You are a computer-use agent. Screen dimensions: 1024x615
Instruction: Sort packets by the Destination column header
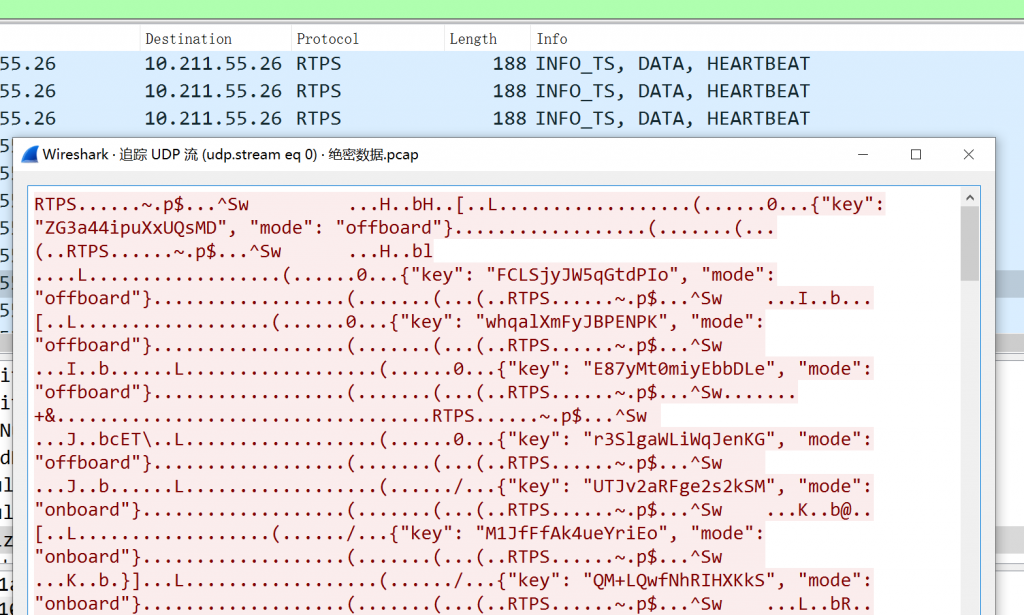point(188,39)
